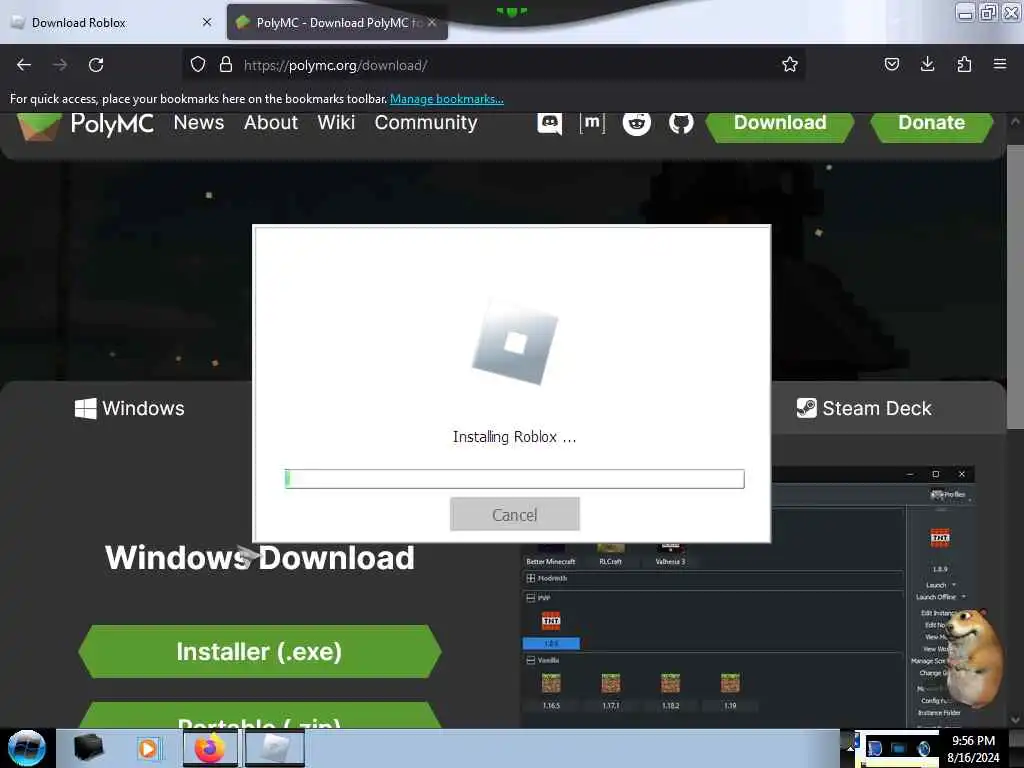Open the Wiki page
This screenshot has width=1024, height=768.
point(336,123)
